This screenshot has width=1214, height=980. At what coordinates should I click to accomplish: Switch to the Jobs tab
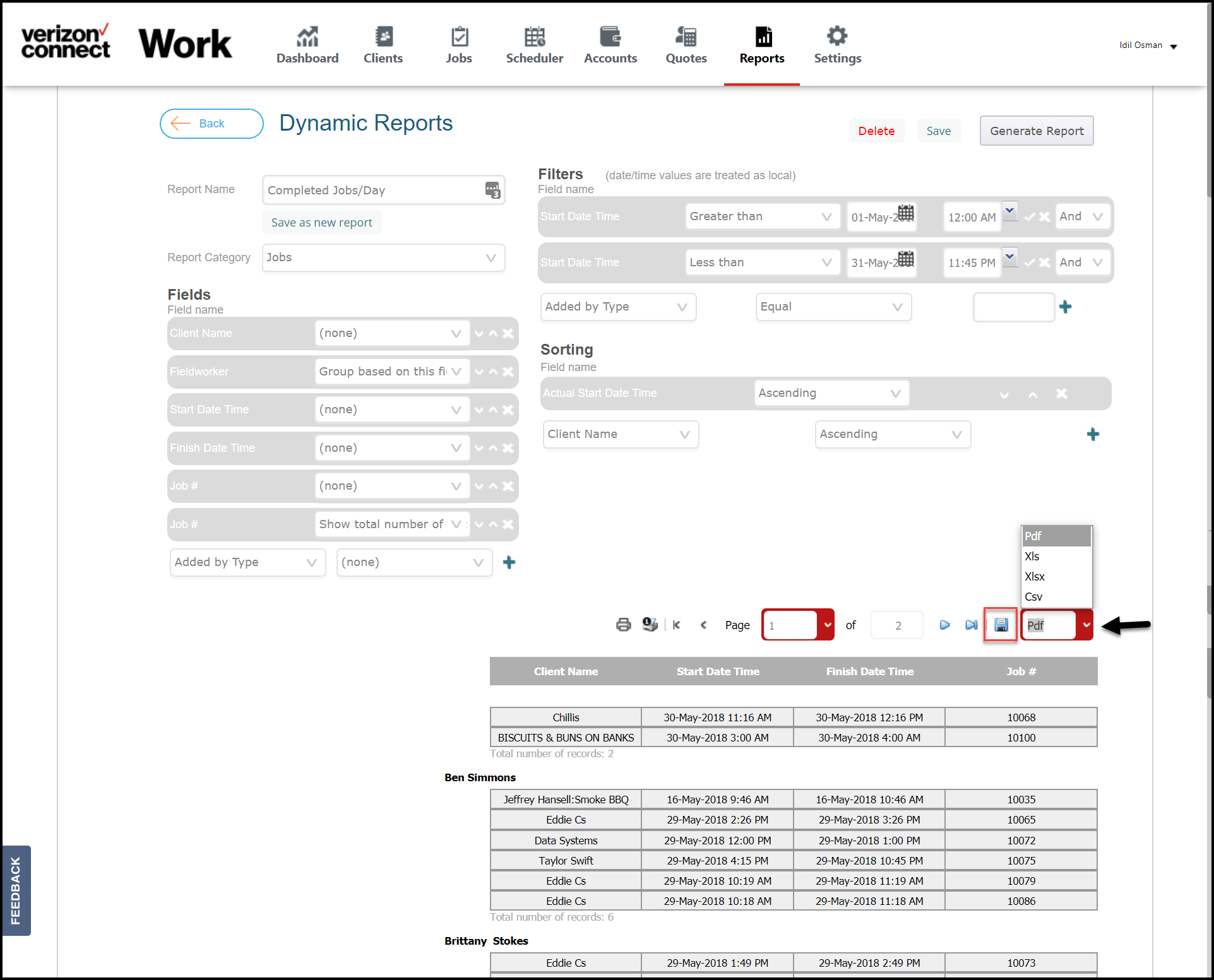[x=459, y=45]
